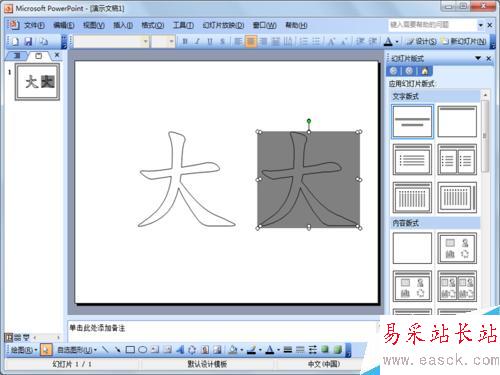The image size is (500, 375).
Task: Select the Line drawing tool
Action: click(x=105, y=350)
